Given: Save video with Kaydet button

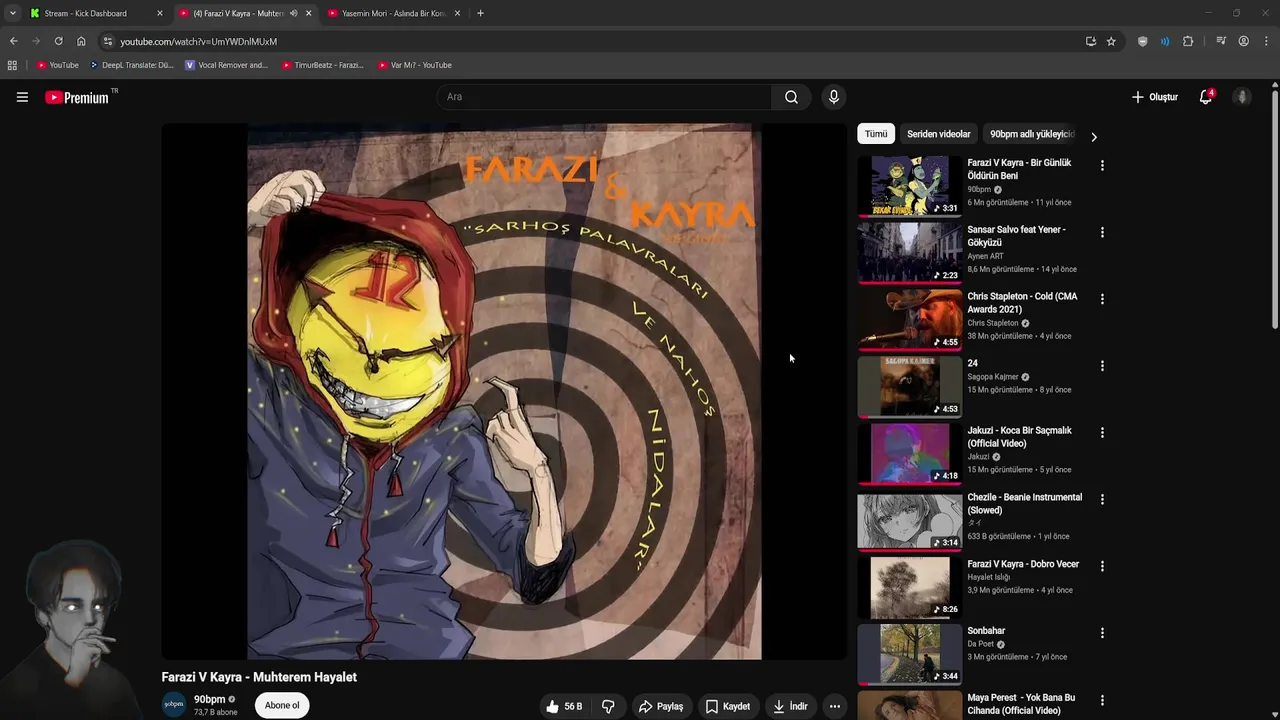Looking at the screenshot, I should [728, 706].
